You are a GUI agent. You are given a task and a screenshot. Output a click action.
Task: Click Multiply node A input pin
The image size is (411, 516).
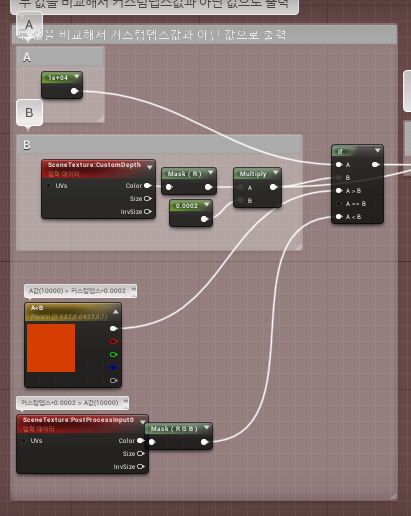pos(241,187)
